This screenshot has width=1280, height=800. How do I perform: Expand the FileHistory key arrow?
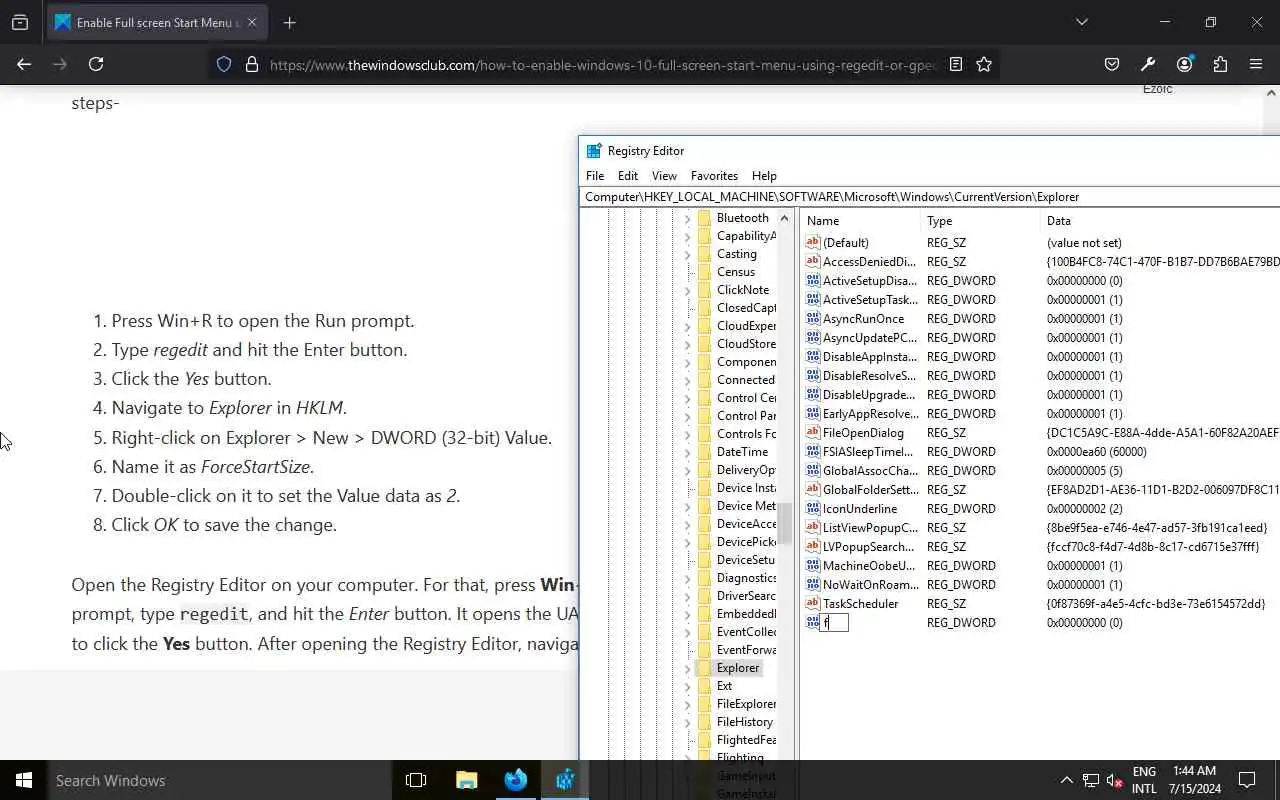pyautogui.click(x=687, y=723)
